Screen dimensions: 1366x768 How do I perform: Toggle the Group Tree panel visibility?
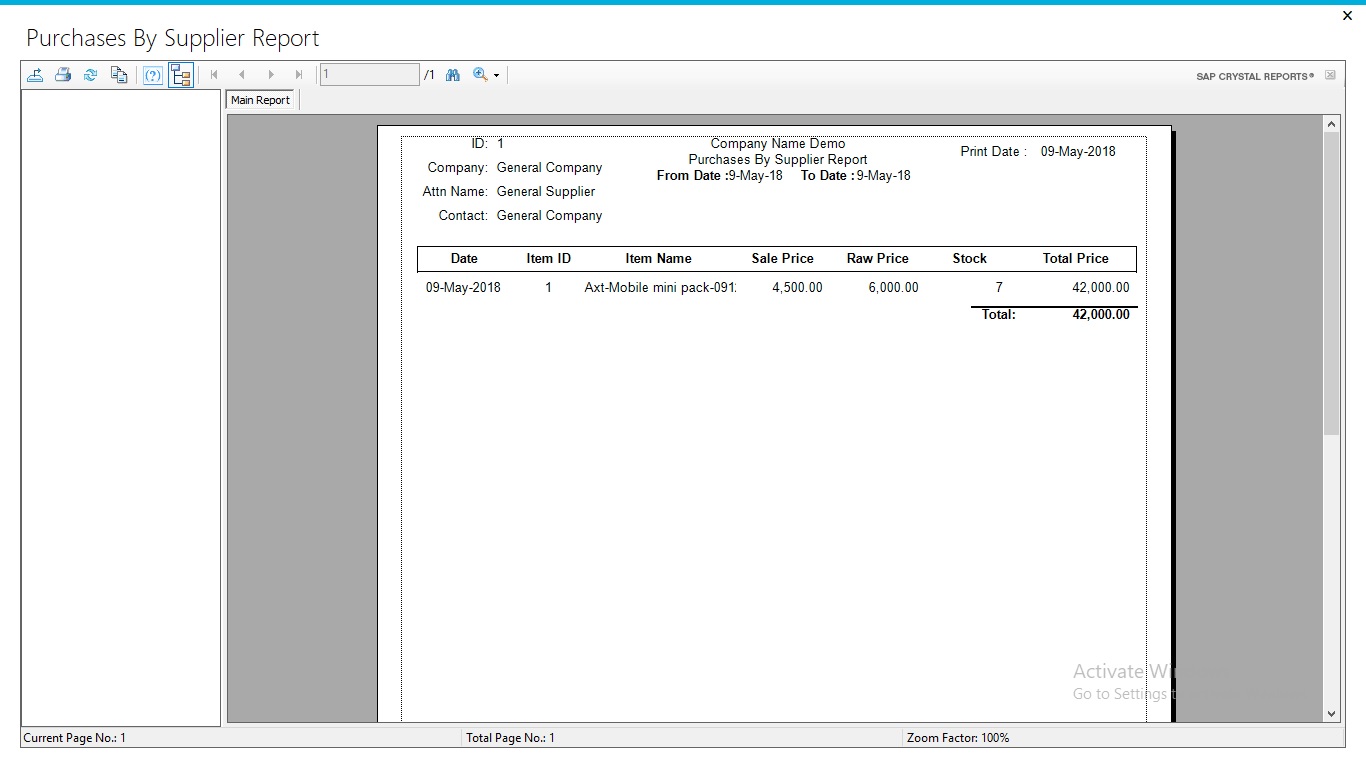(x=181, y=74)
